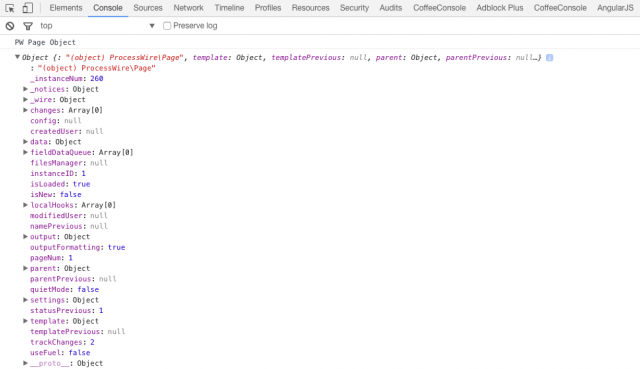Switch to the Elements tab
The width and height of the screenshot is (640, 369).
click(66, 8)
